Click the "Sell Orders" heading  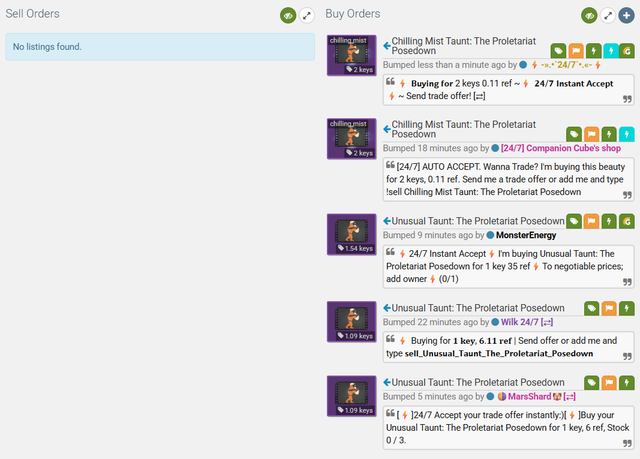[33, 13]
